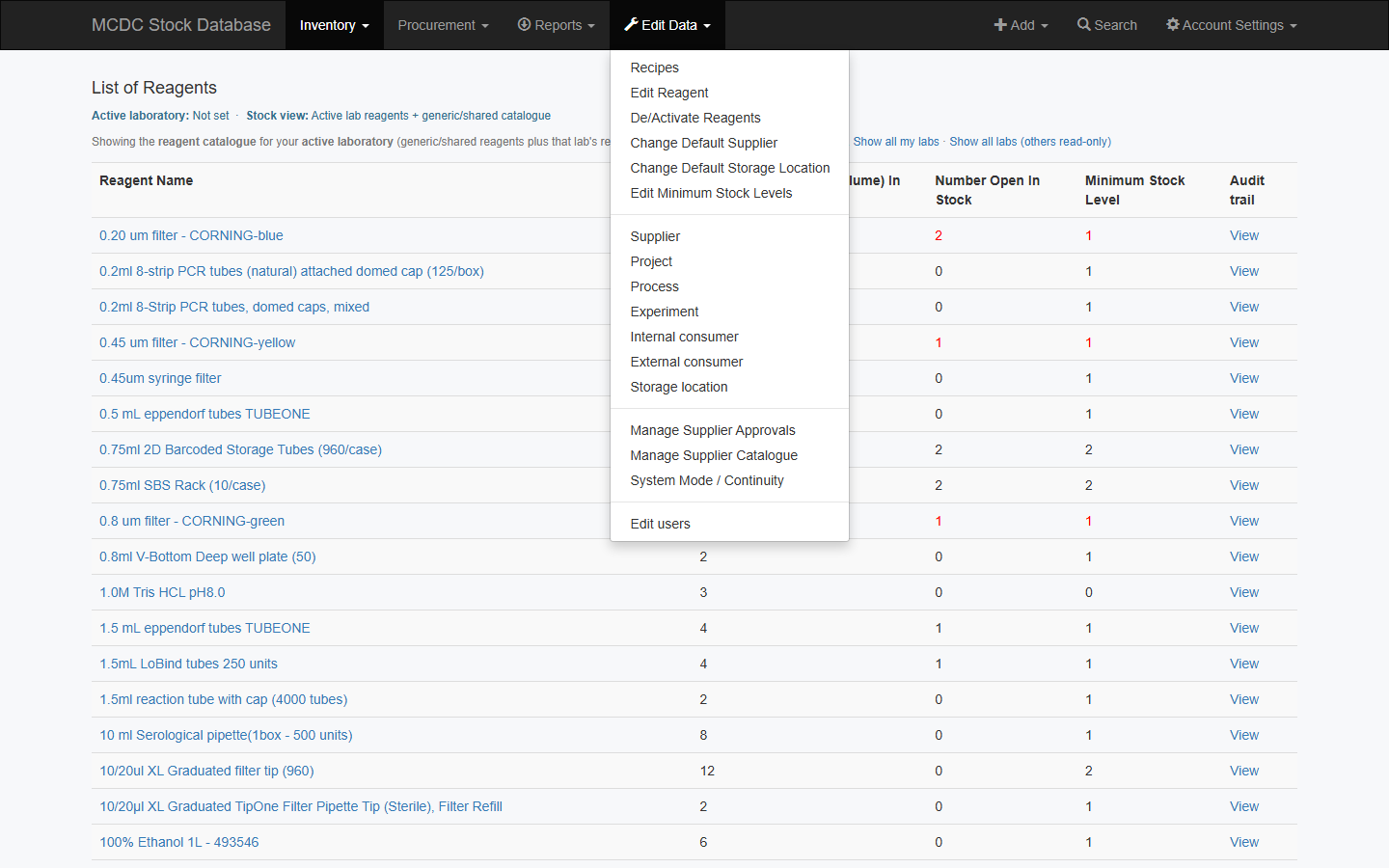The width and height of the screenshot is (1389, 868).
Task: Click the Reagent Name column header
Action: [147, 180]
